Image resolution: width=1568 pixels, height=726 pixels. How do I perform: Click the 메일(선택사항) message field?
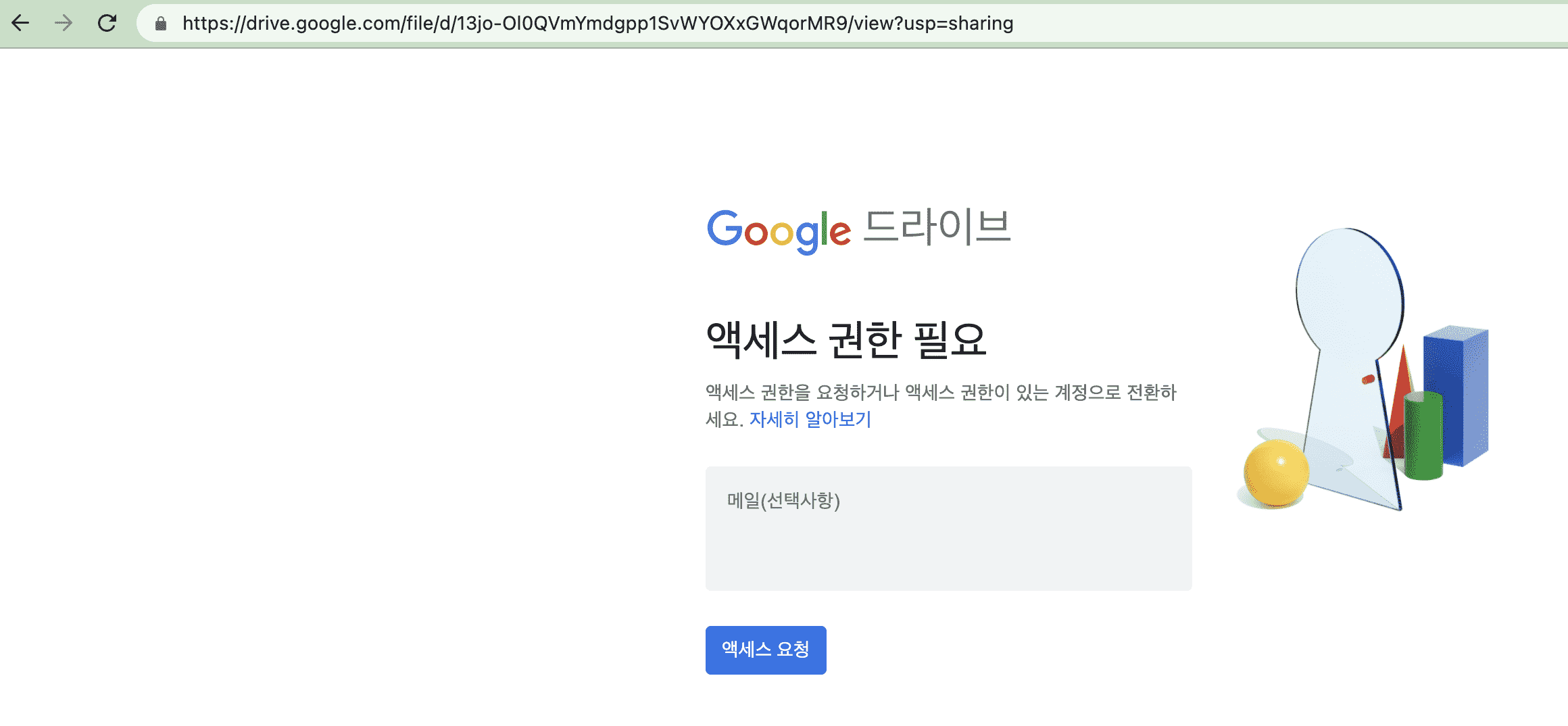[x=948, y=528]
